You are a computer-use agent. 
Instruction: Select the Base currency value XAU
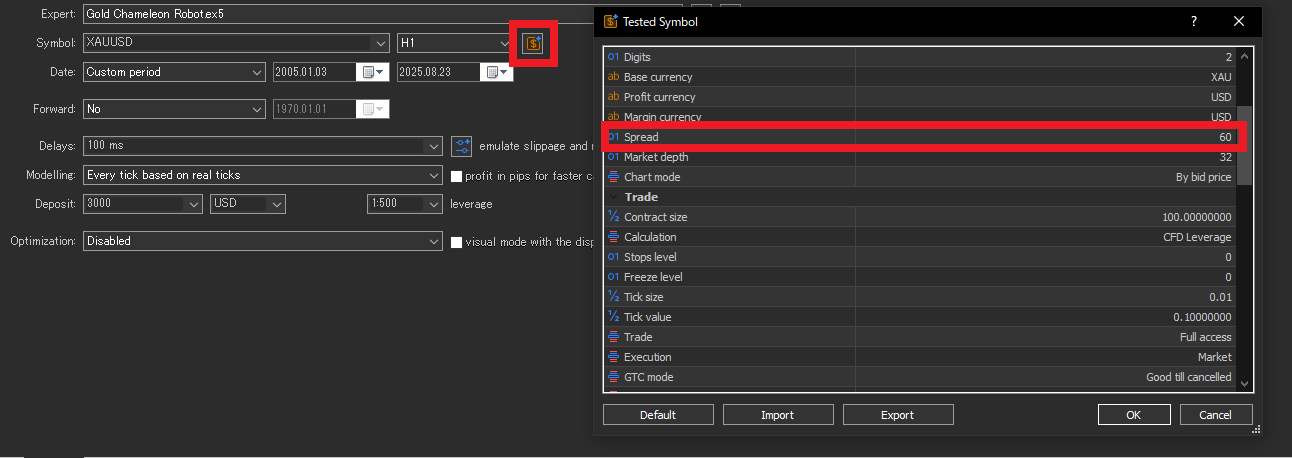1221,77
